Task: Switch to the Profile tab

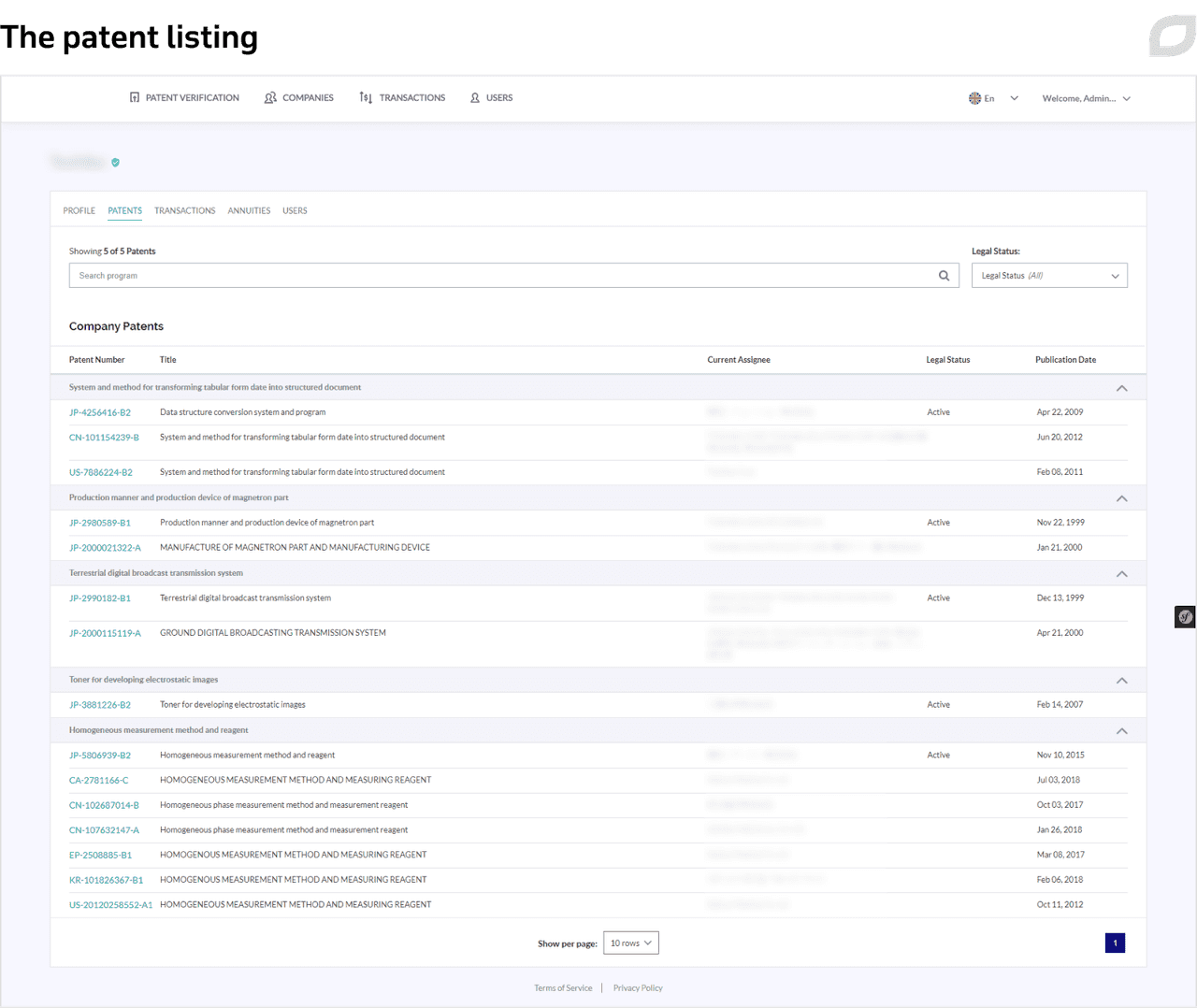Action: pyautogui.click(x=79, y=210)
